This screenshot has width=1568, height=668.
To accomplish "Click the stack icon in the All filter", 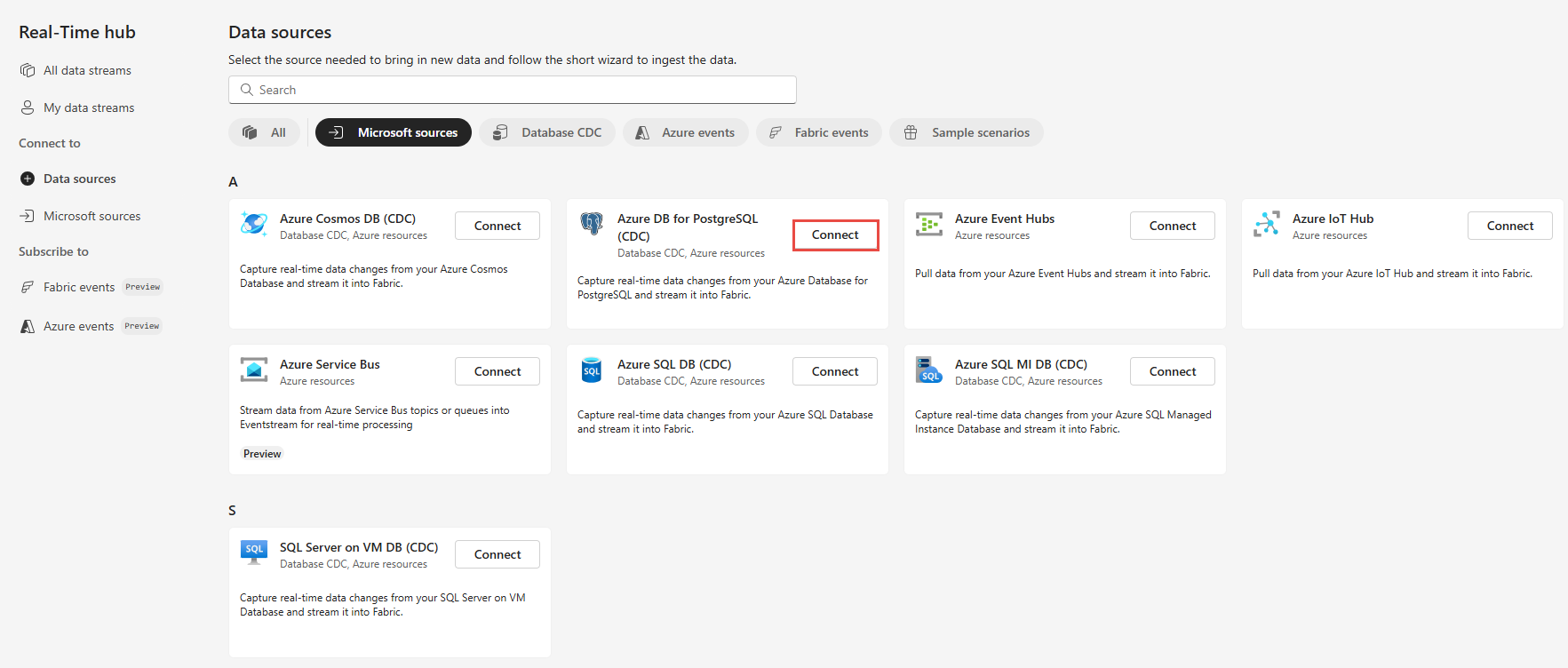I will (x=250, y=132).
